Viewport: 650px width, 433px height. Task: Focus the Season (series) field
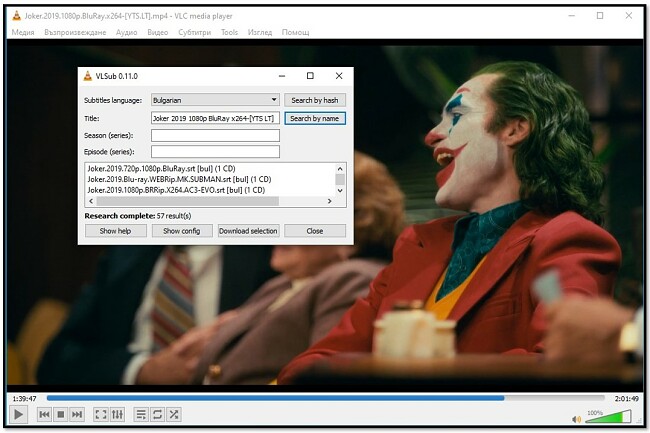pos(215,135)
